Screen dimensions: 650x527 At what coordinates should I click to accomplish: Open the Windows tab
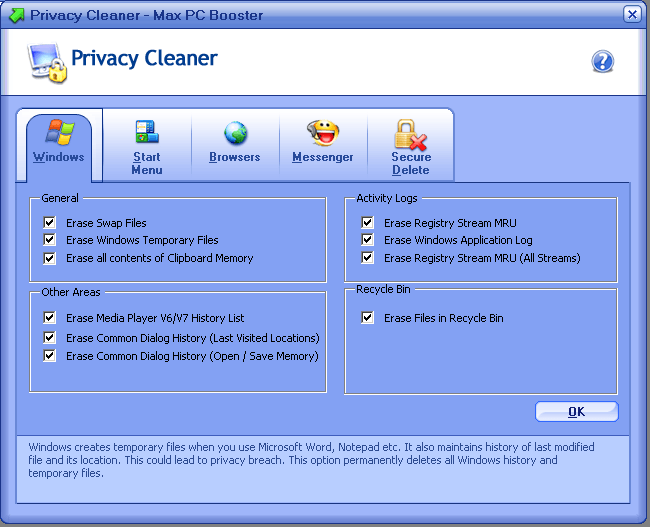click(59, 146)
